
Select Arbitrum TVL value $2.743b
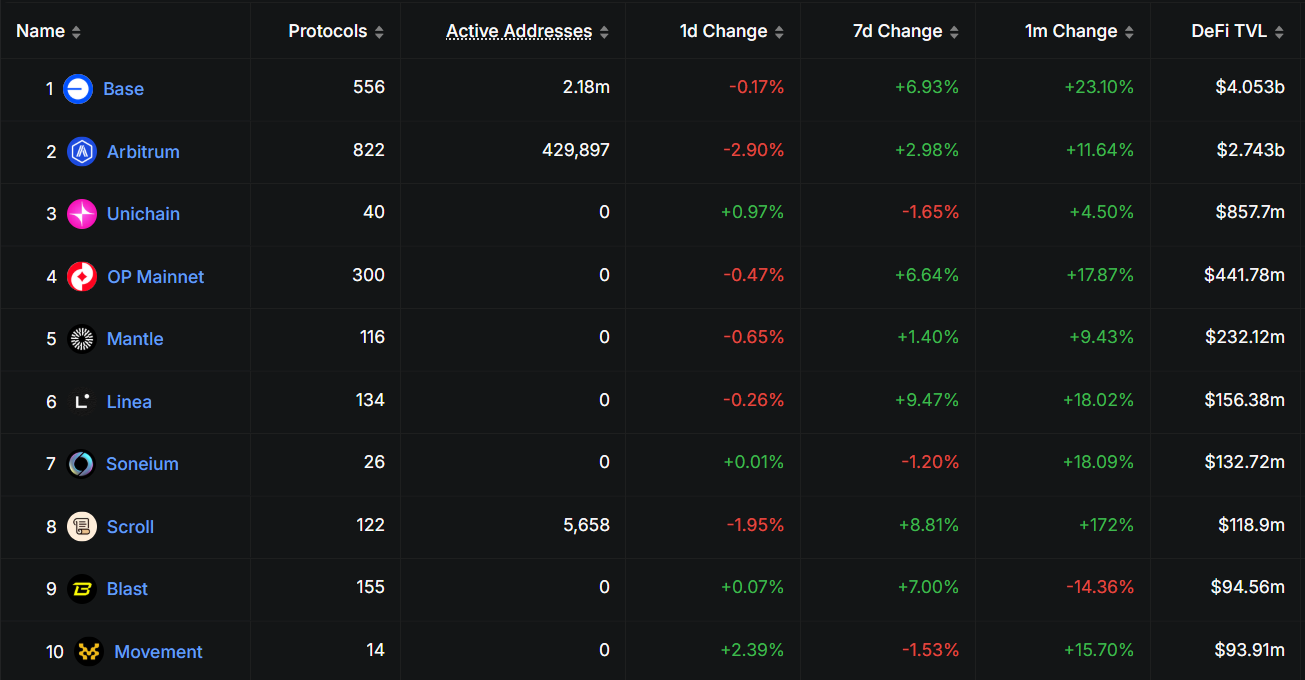coord(1251,150)
